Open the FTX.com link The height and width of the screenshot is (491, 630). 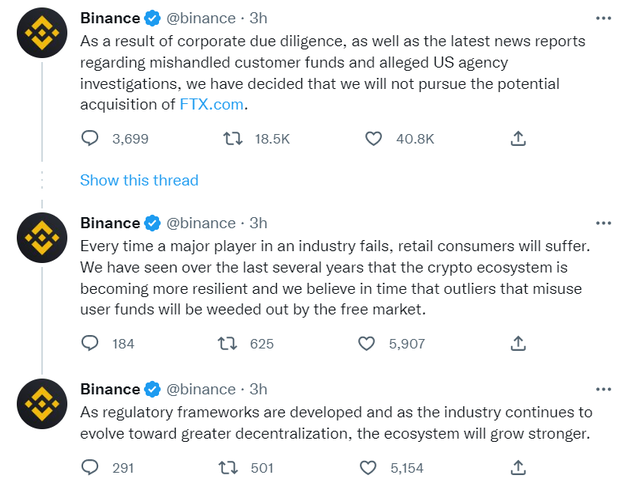(211, 104)
